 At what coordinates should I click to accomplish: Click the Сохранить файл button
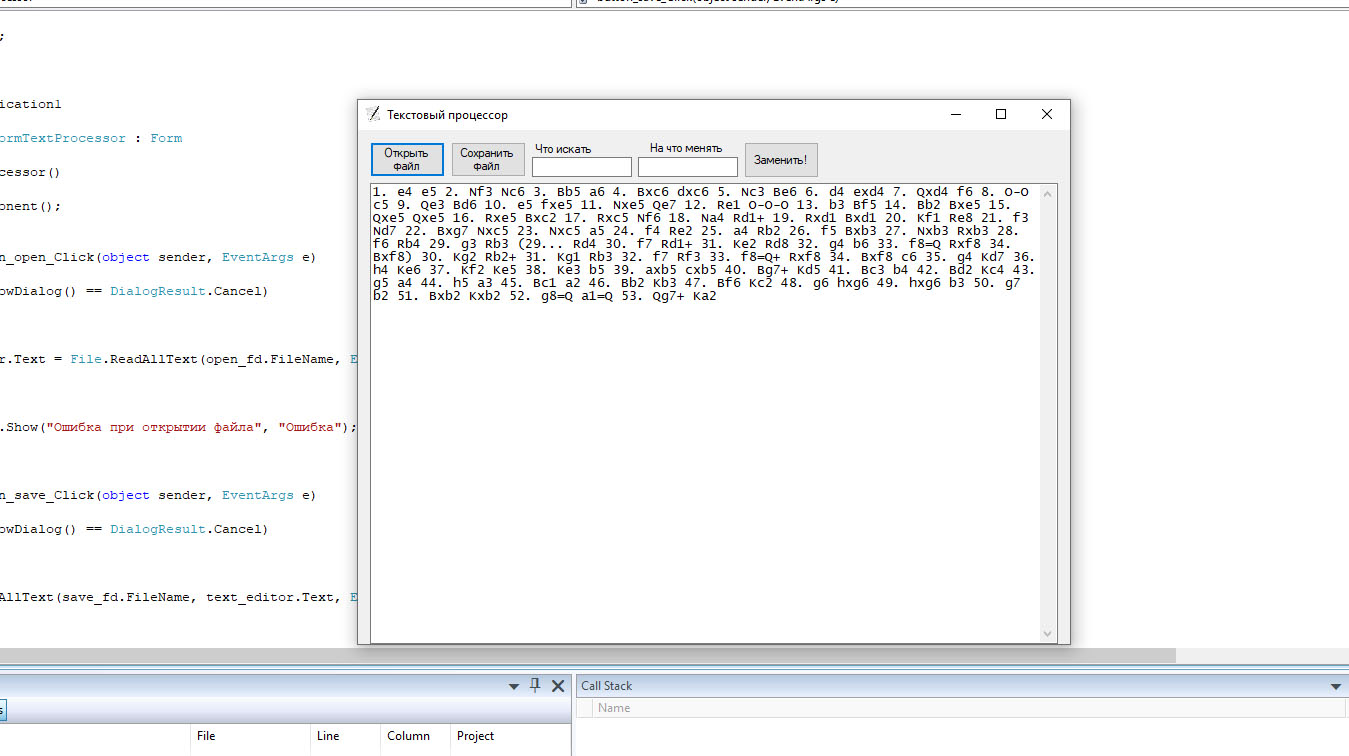click(487, 159)
